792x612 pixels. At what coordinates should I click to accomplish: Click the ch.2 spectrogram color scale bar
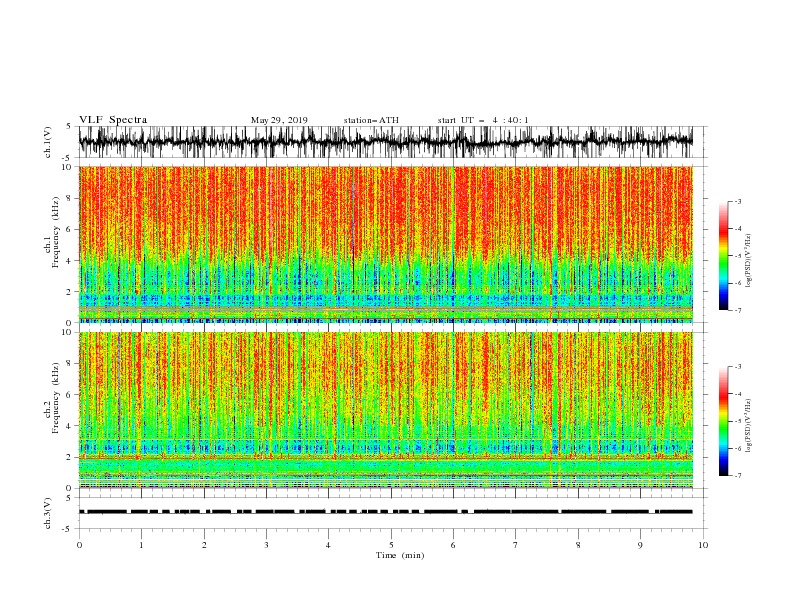[x=723, y=421]
